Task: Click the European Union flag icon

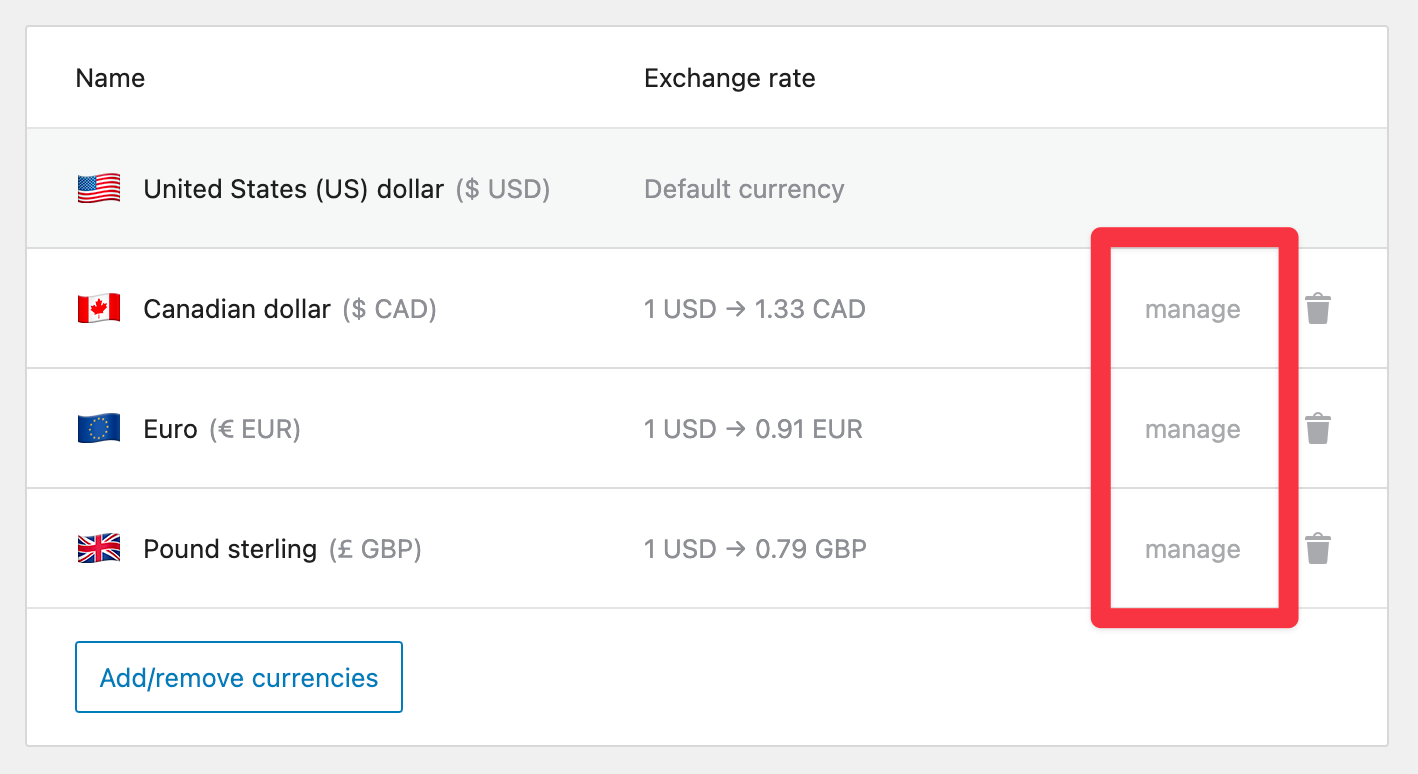Action: point(97,428)
